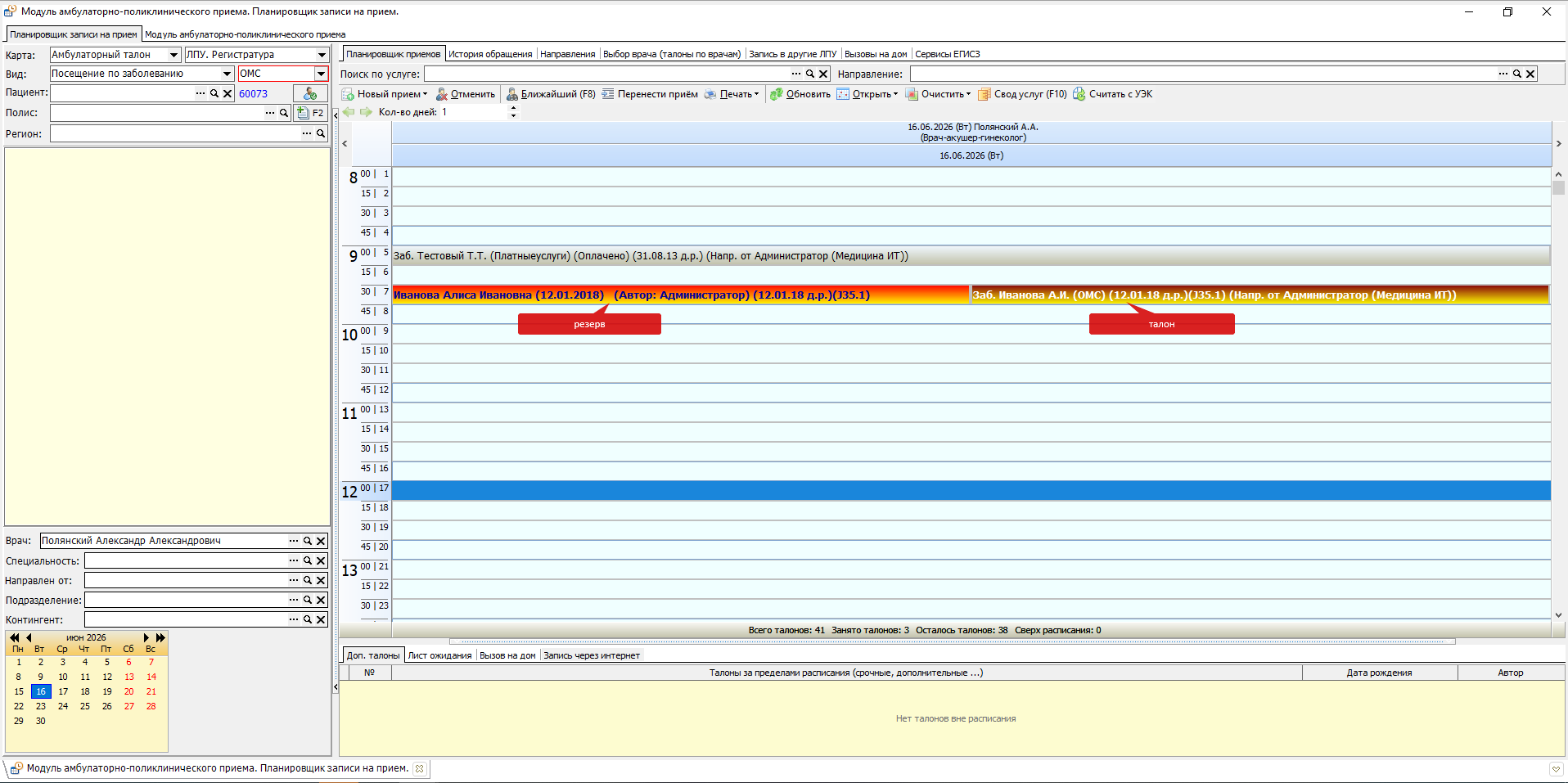Search in the Полис field magnifier
This screenshot has width=1568, height=783.
[284, 113]
